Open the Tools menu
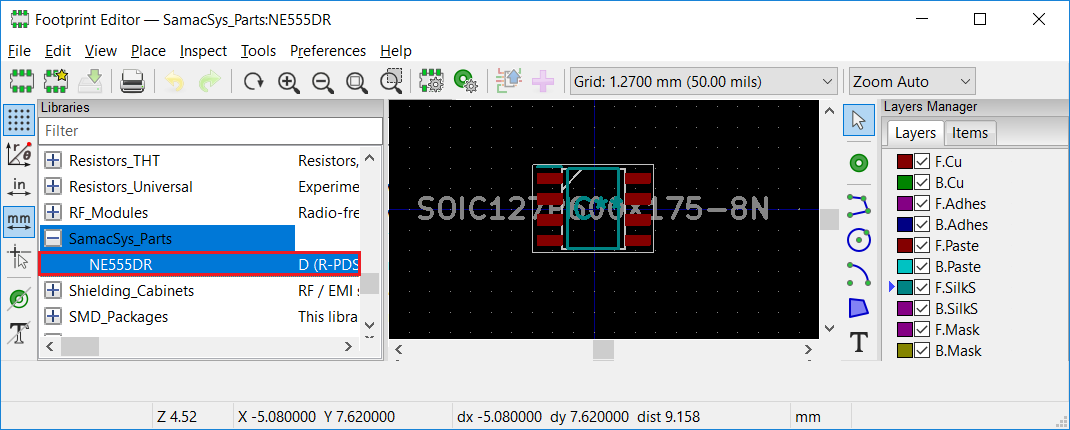1070x430 pixels. coord(259,51)
